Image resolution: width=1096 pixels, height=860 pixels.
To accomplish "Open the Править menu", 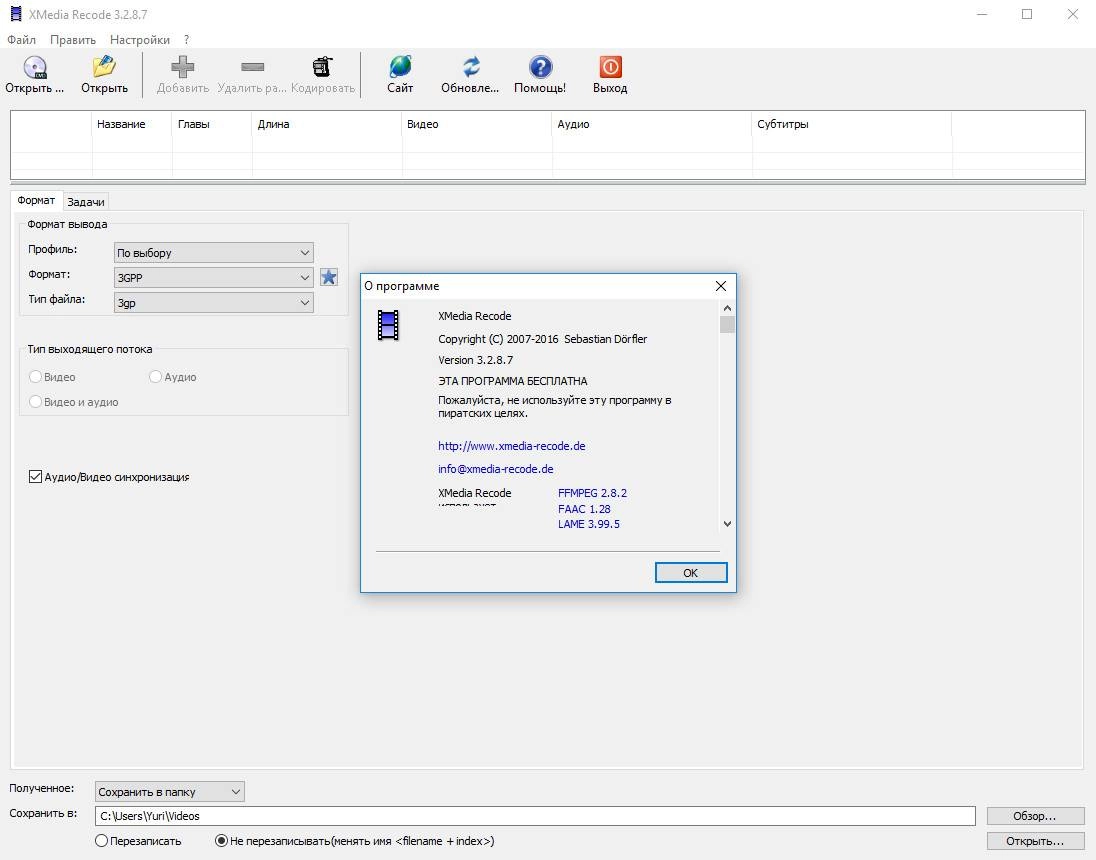I will tap(73, 40).
